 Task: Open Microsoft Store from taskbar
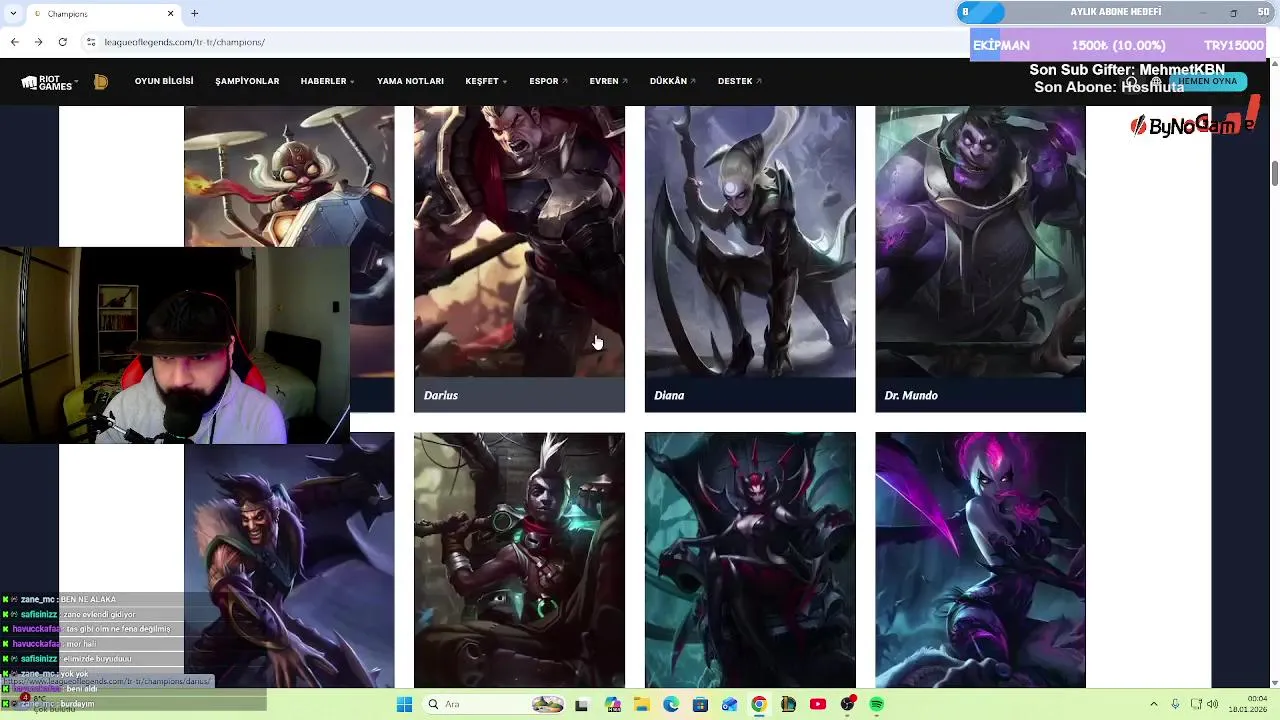click(x=700, y=705)
